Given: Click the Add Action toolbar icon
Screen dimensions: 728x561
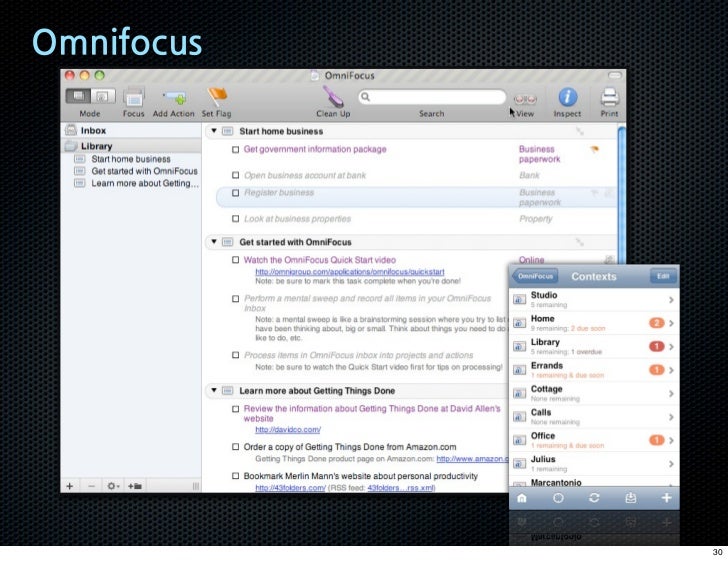Looking at the screenshot, I should click(x=174, y=98).
